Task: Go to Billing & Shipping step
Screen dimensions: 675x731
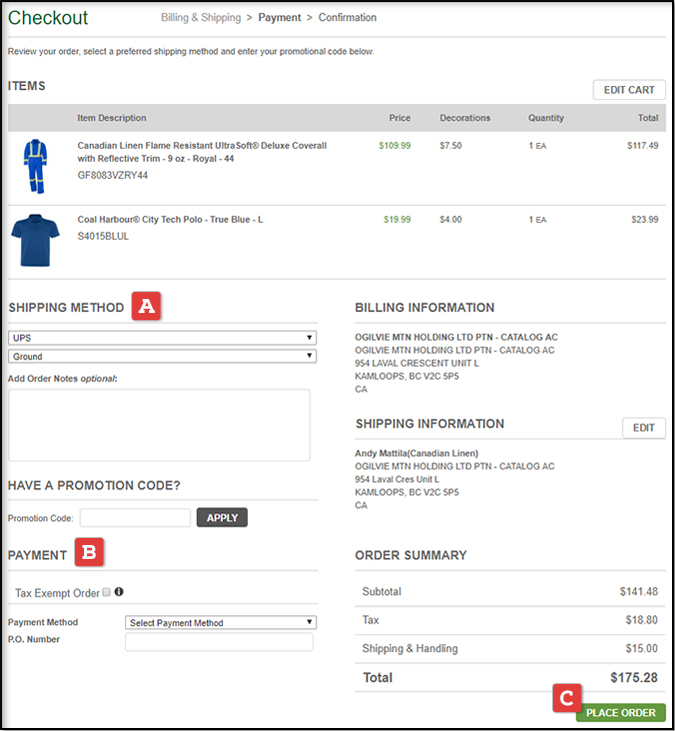Action: pyautogui.click(x=200, y=18)
